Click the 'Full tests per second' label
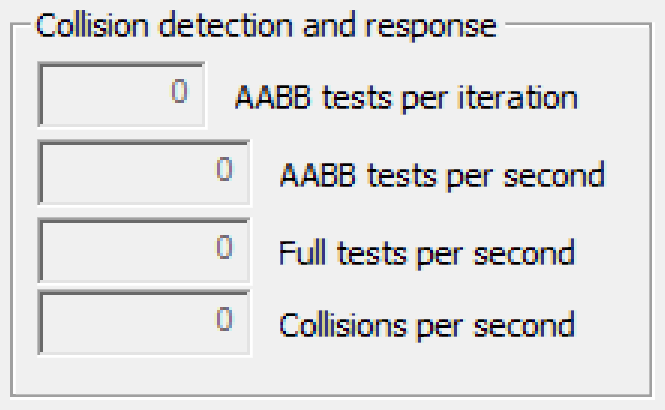The height and width of the screenshot is (410, 665). [427, 251]
